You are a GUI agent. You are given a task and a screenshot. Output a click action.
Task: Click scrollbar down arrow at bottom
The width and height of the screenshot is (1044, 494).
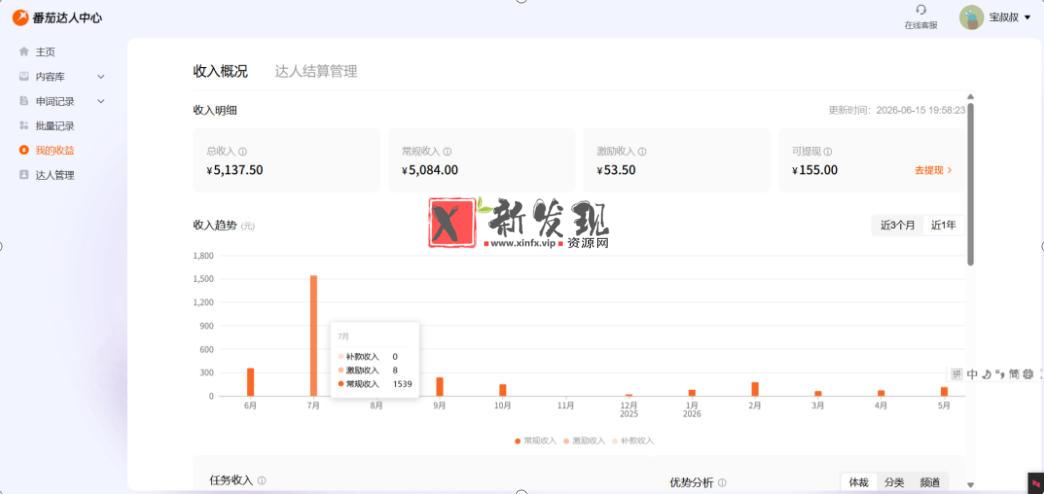pyautogui.click(x=970, y=485)
